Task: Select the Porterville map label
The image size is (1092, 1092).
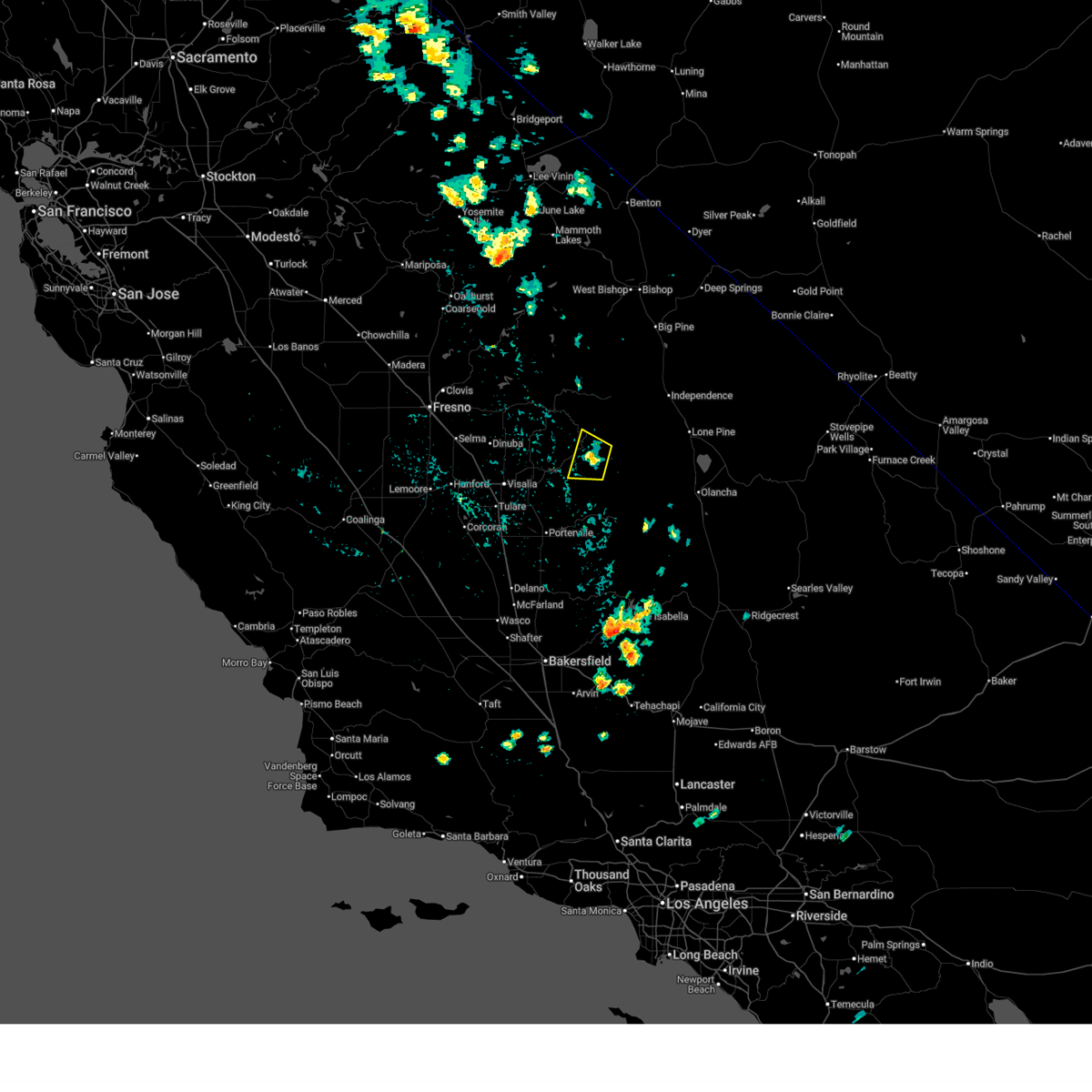Action: tap(571, 532)
